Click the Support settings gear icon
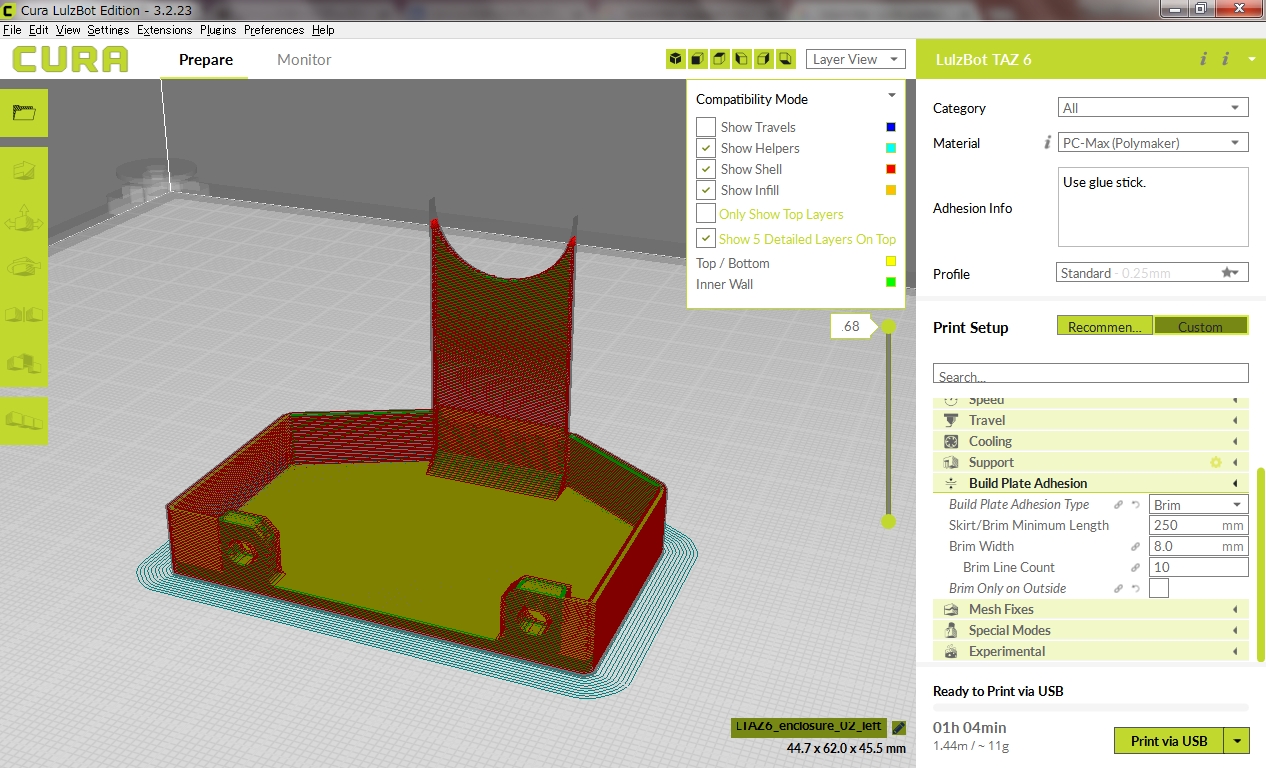The height and width of the screenshot is (768, 1266). click(1216, 462)
